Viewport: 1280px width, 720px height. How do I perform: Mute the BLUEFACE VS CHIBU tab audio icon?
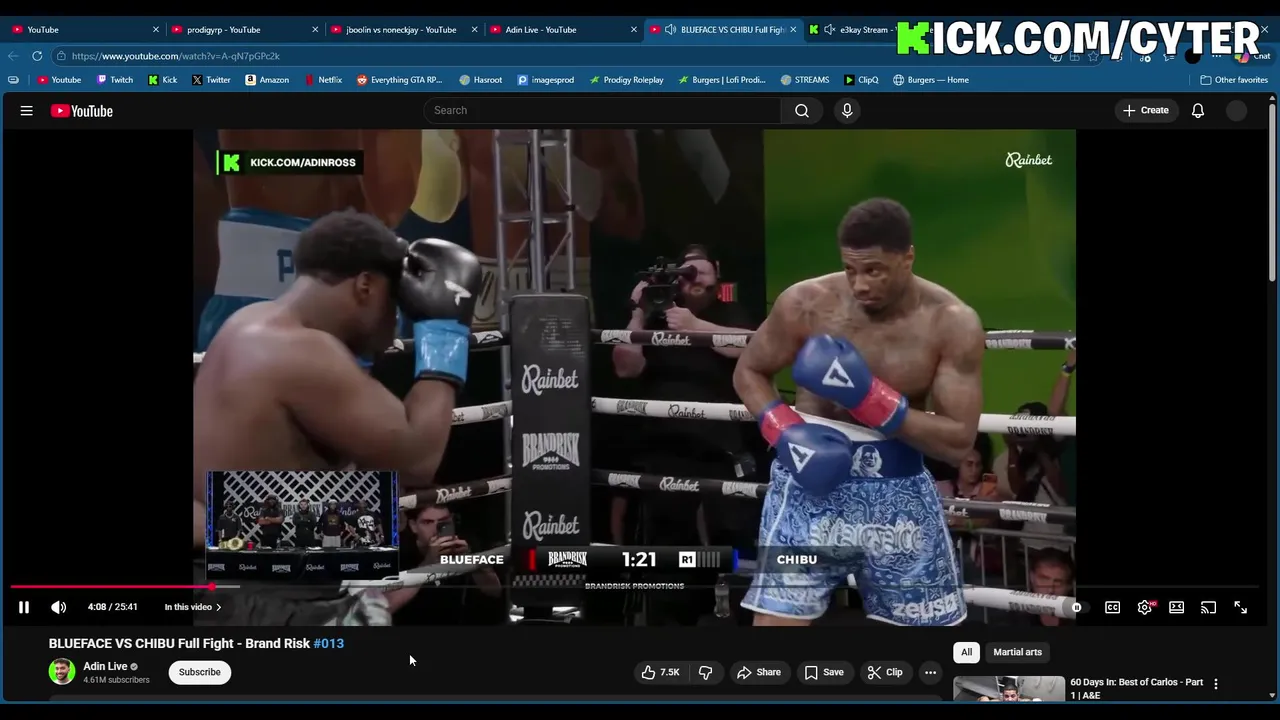(670, 29)
